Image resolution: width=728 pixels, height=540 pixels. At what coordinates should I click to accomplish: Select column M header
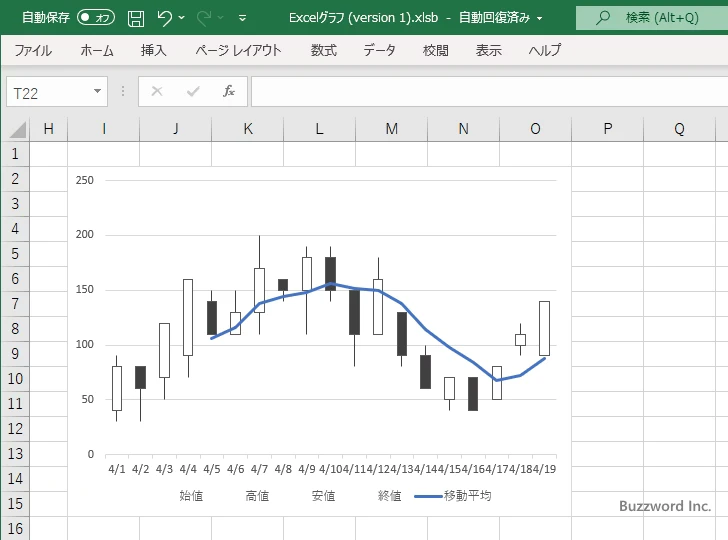[391, 129]
